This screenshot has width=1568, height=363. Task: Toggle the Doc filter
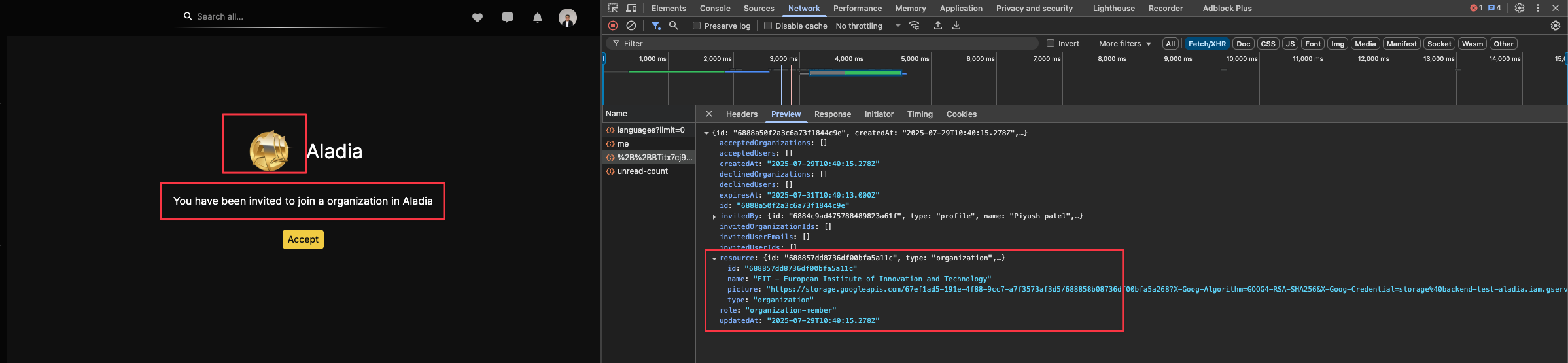tap(1244, 44)
